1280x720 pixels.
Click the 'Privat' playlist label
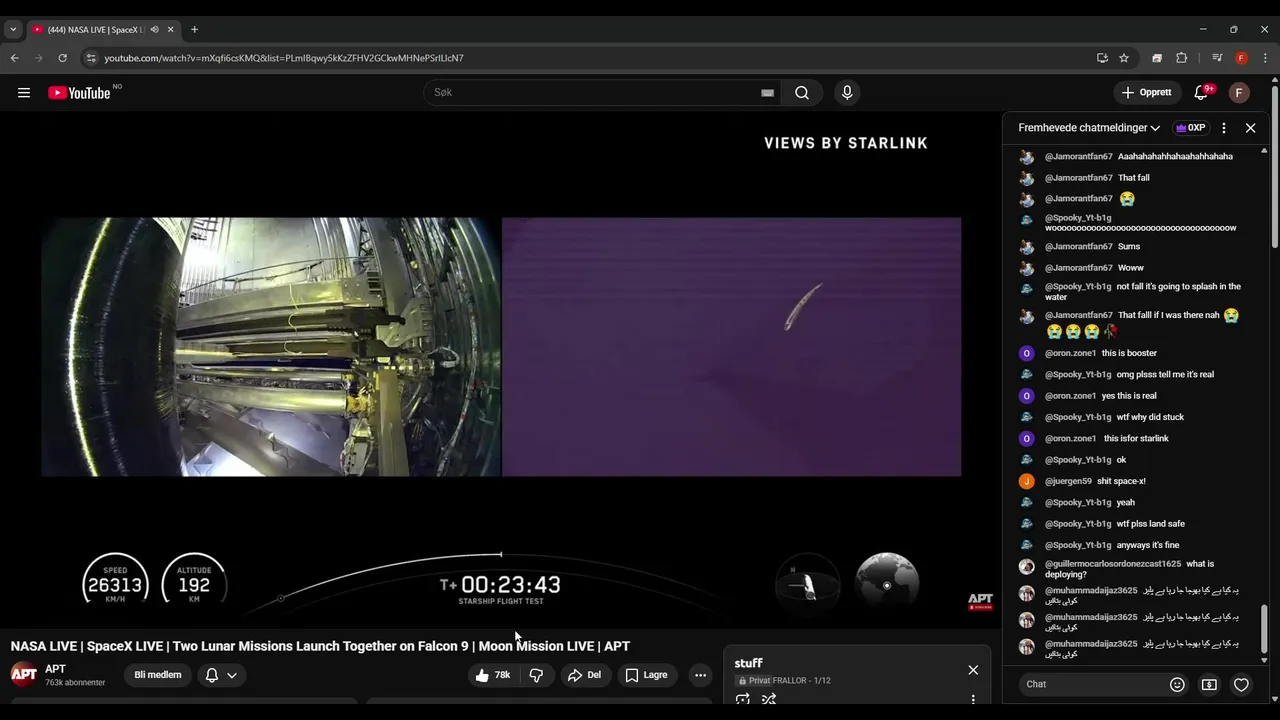[759, 681]
